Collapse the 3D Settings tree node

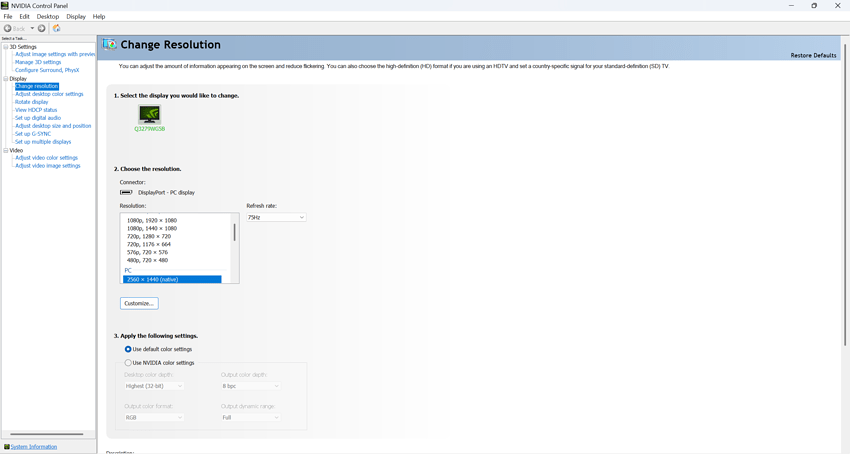point(5,47)
